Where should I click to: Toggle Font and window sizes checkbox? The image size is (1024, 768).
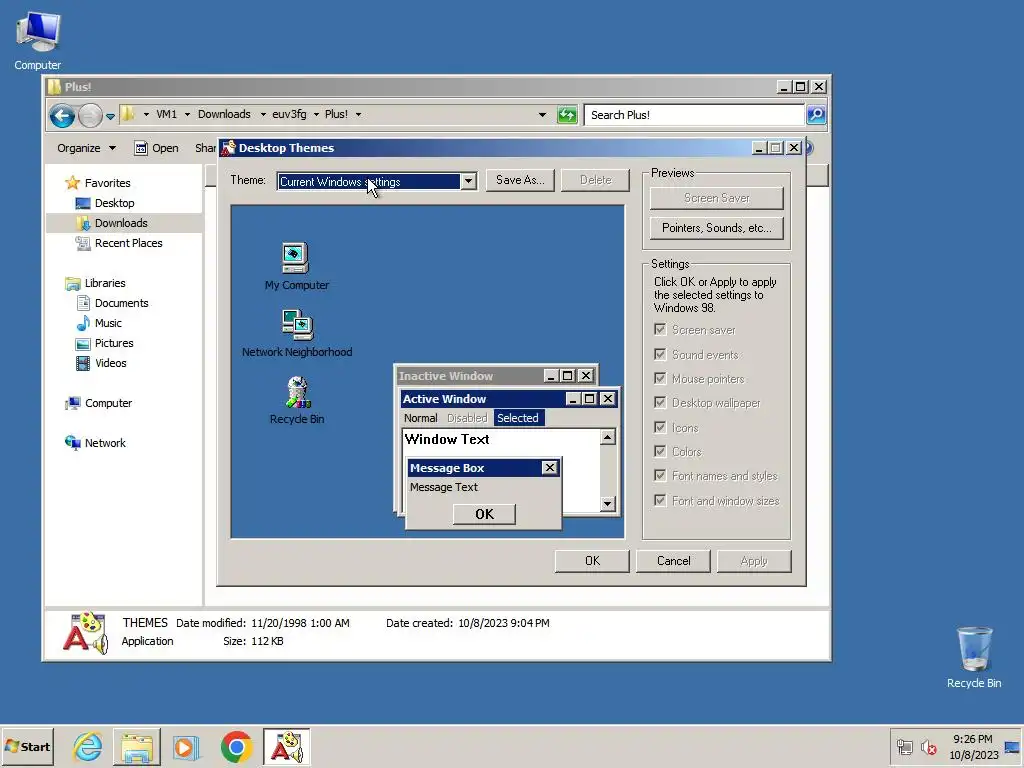tap(660, 500)
